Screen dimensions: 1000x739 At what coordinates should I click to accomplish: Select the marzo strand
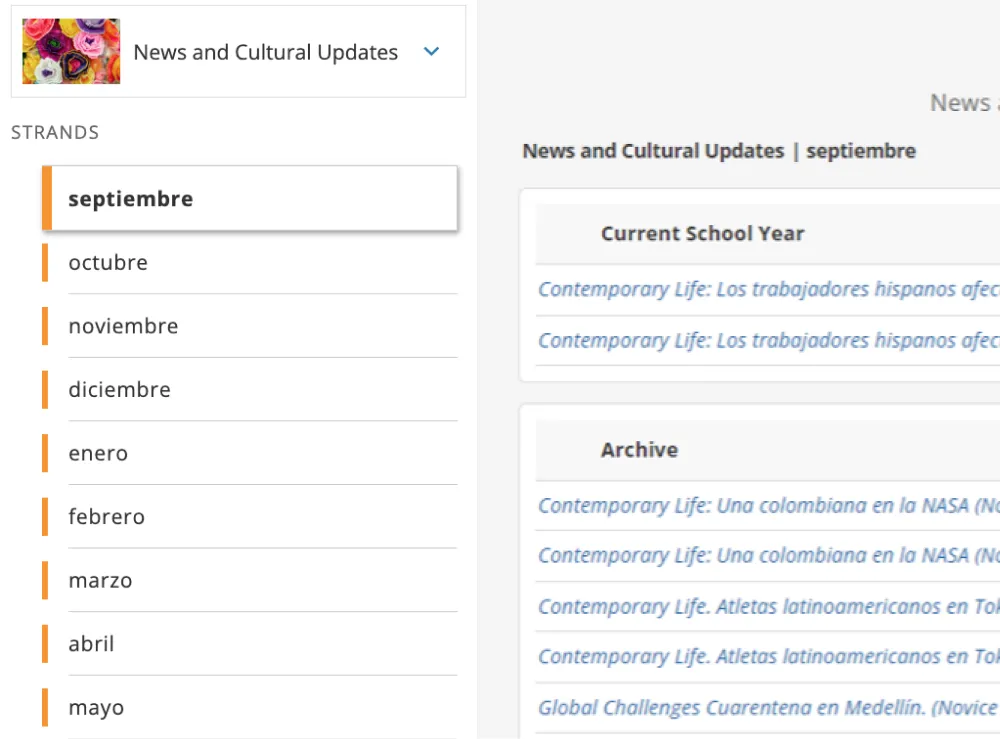[99, 580]
